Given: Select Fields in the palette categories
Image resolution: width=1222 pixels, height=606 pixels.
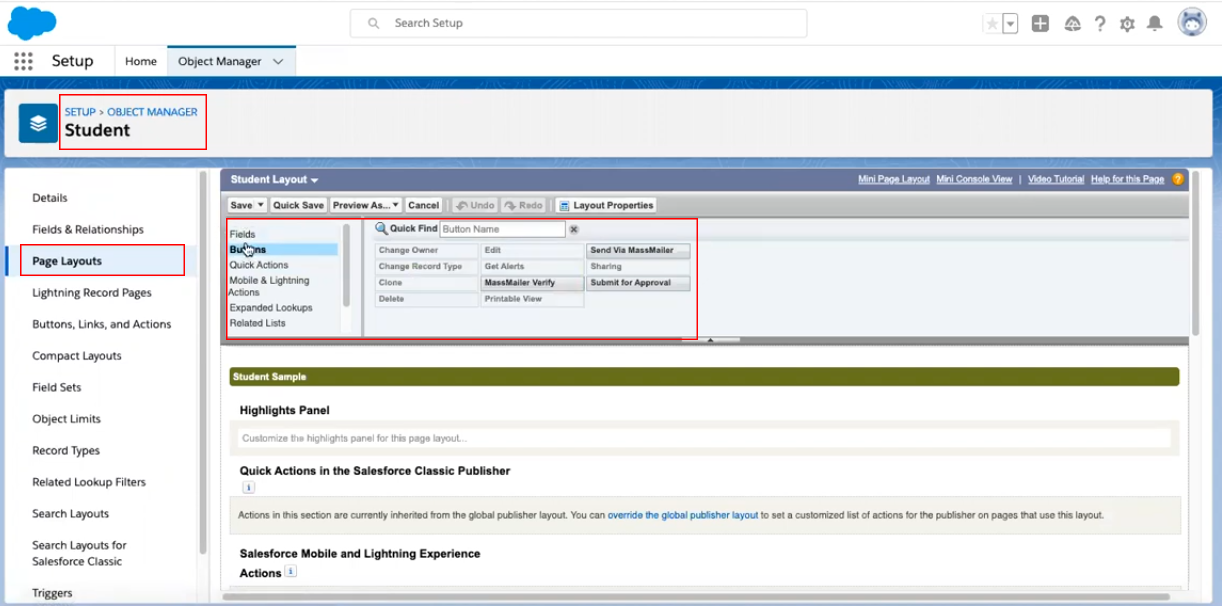Looking at the screenshot, I should [242, 234].
